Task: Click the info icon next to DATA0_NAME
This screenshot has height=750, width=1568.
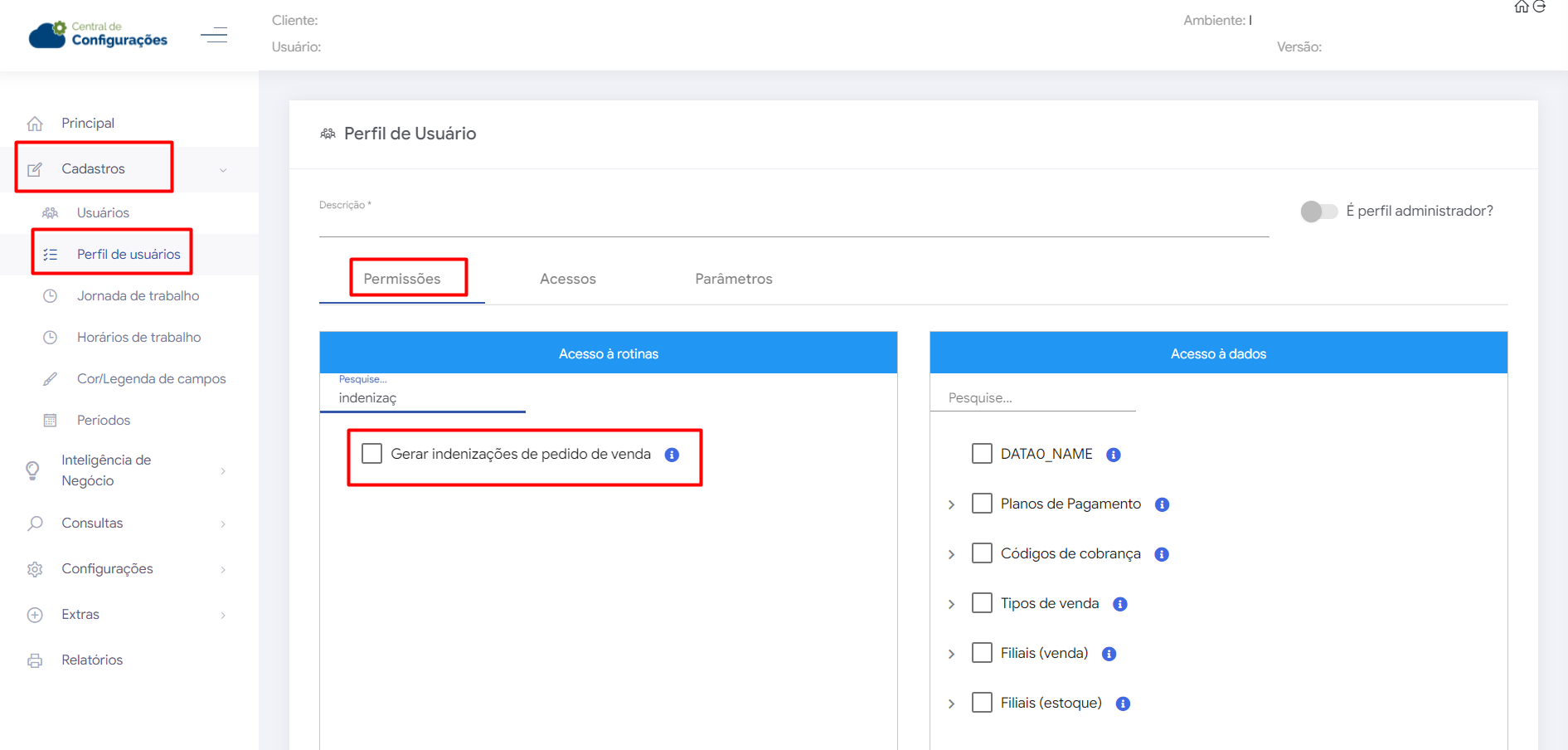Action: [1114, 455]
